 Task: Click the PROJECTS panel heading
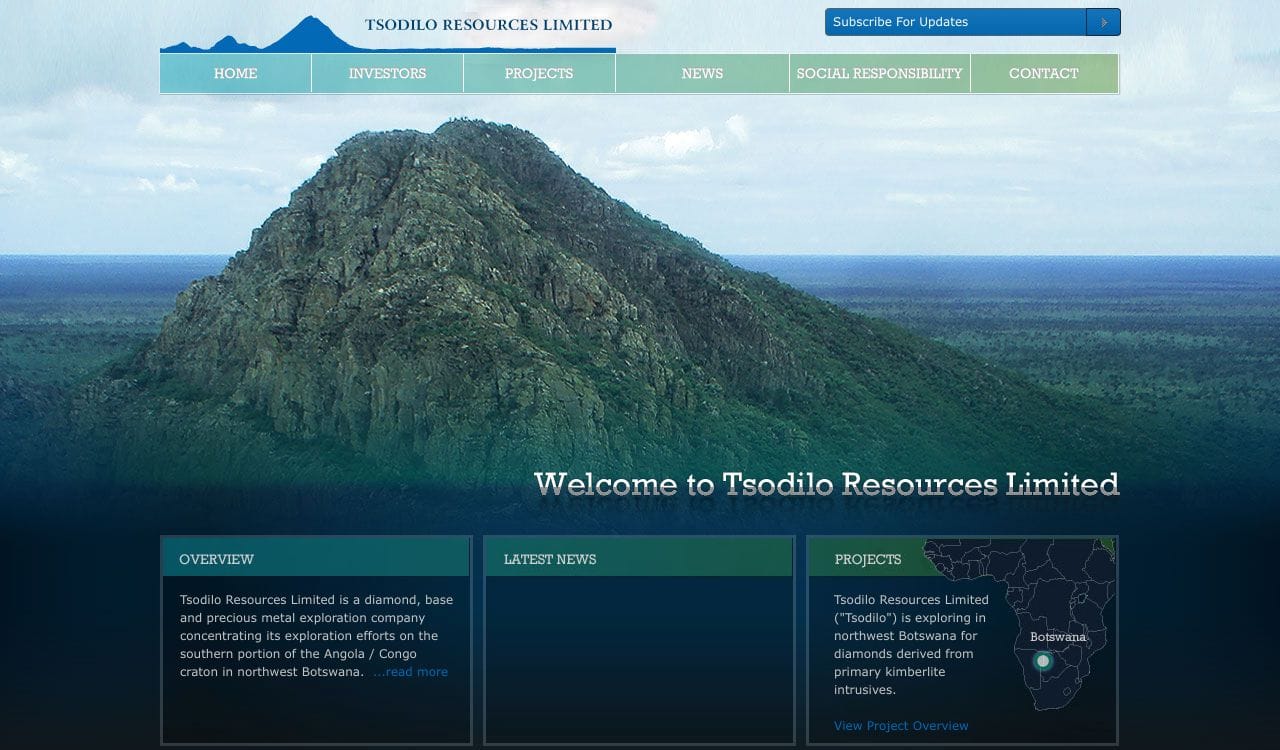click(868, 559)
